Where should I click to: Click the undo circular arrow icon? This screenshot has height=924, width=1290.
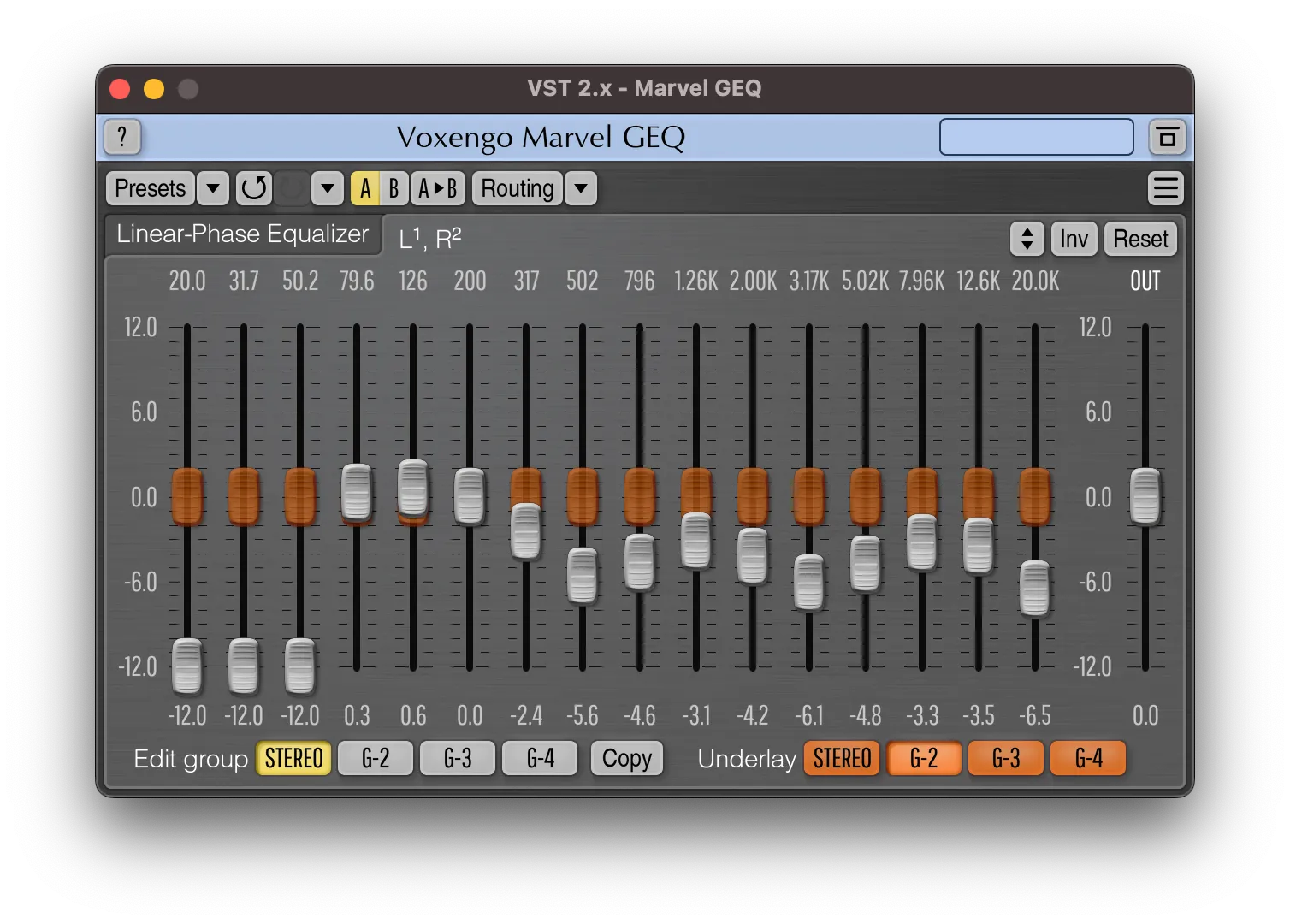click(254, 188)
